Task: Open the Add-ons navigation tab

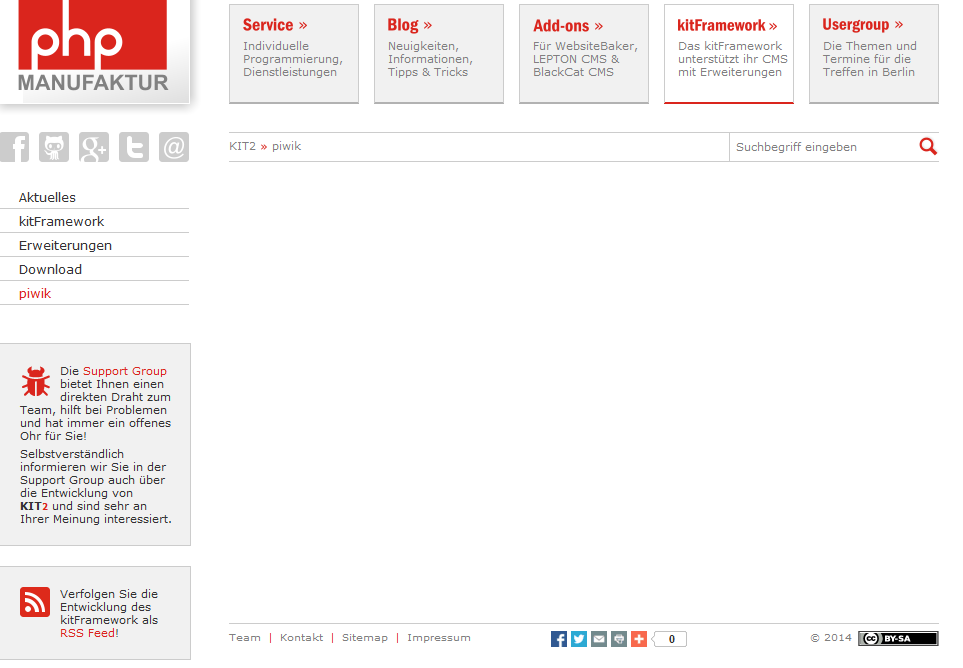Action: pyautogui.click(x=583, y=53)
